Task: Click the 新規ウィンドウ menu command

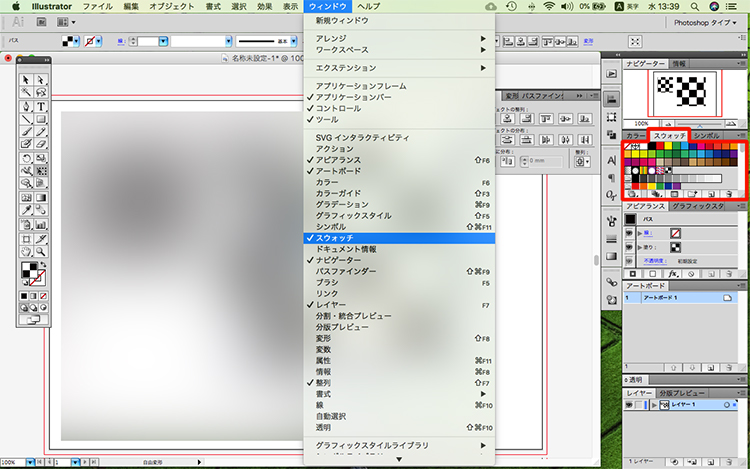Action: click(x=342, y=20)
